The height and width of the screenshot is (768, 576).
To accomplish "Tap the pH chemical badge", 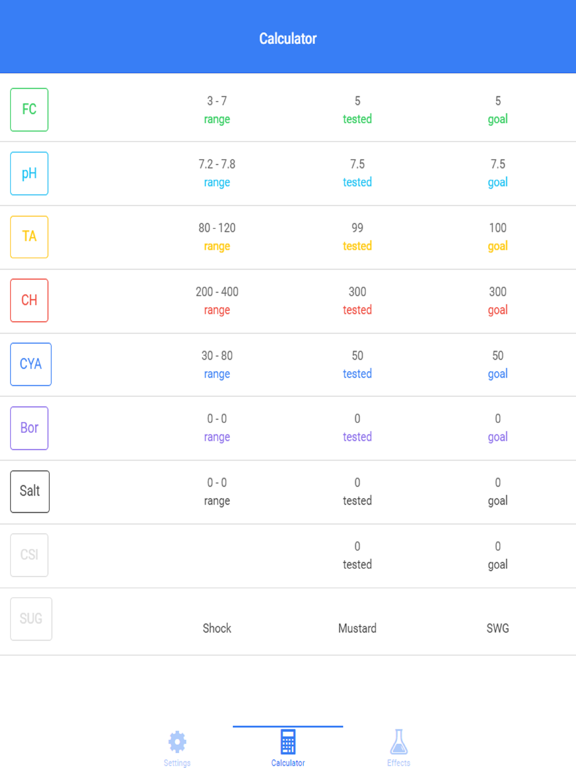I will [x=29, y=173].
